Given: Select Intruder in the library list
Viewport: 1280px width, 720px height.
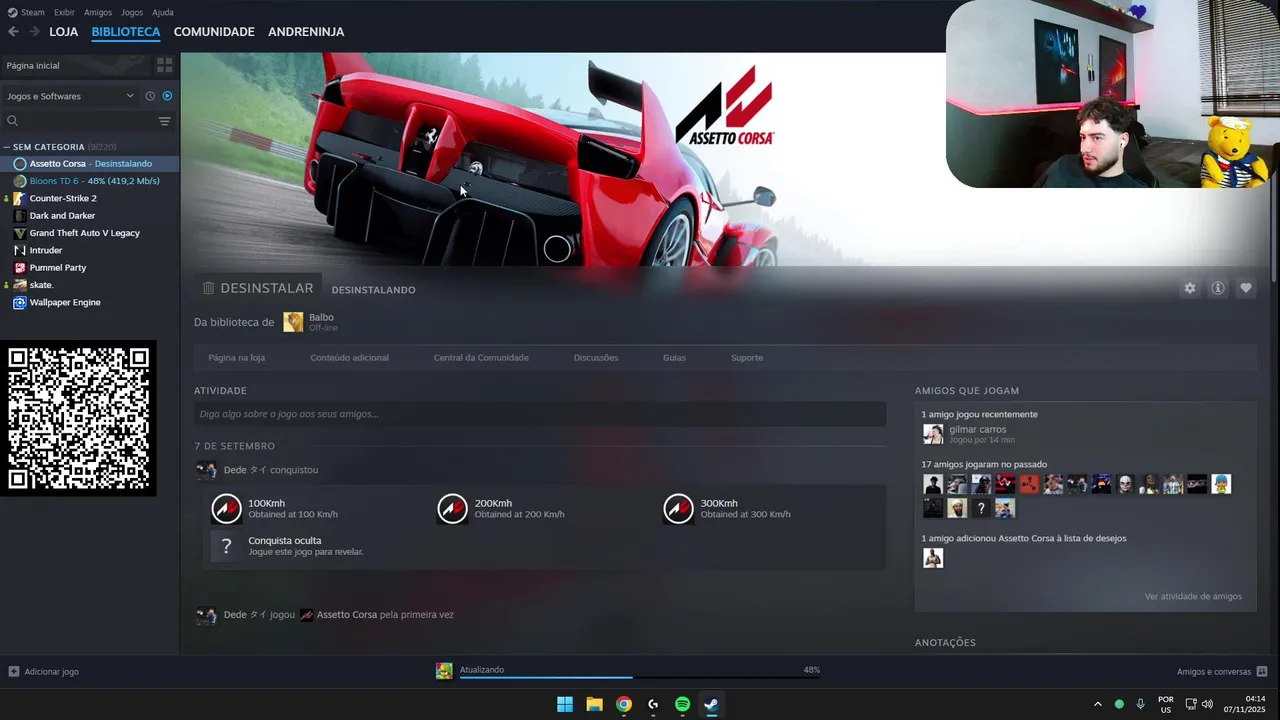Looking at the screenshot, I should tap(90, 250).
